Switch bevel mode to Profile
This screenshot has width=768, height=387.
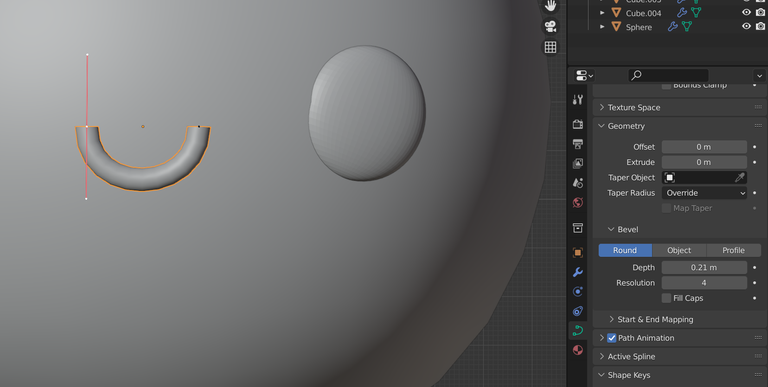(x=733, y=250)
